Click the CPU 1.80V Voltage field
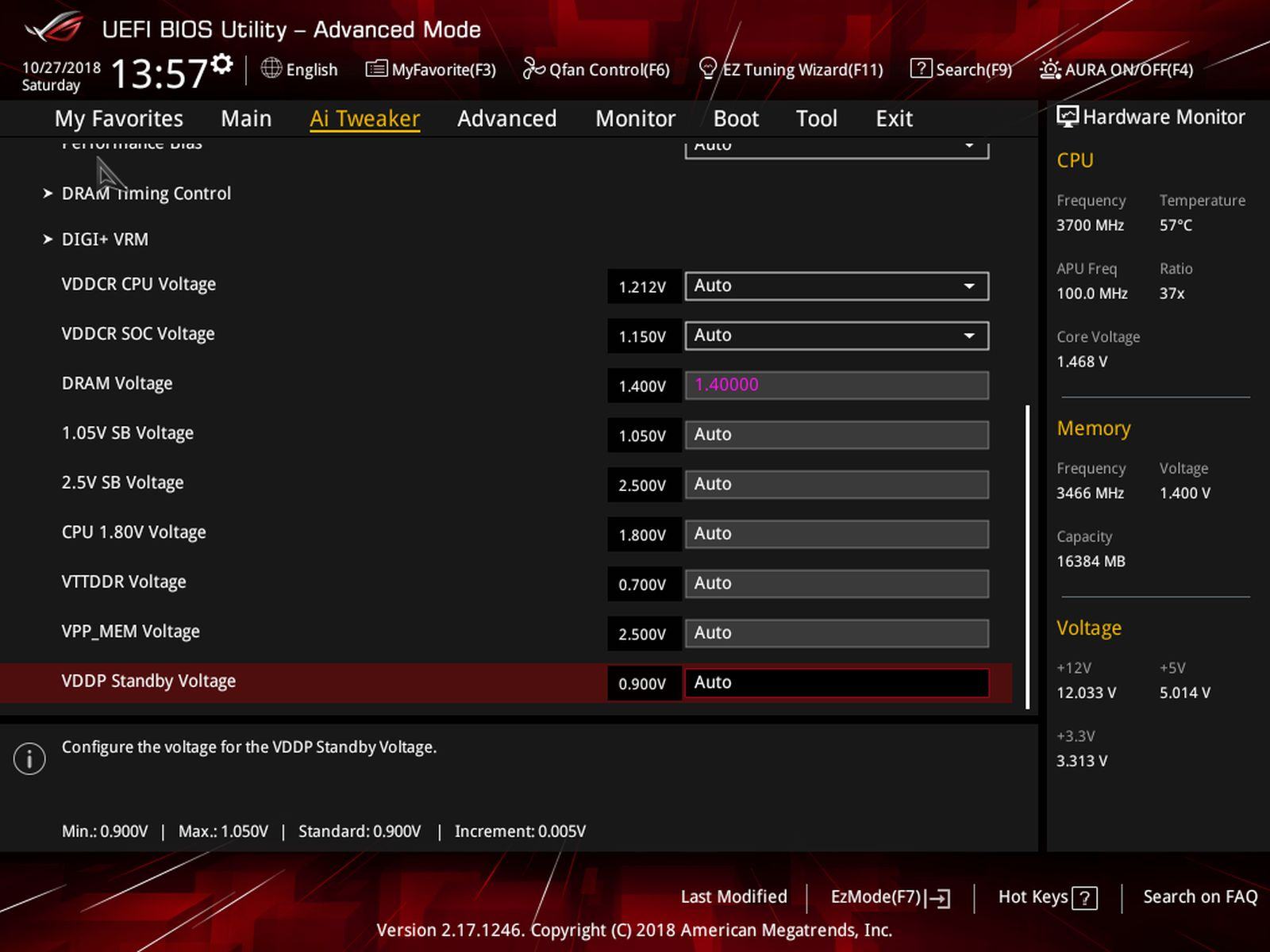 pyautogui.click(x=837, y=534)
